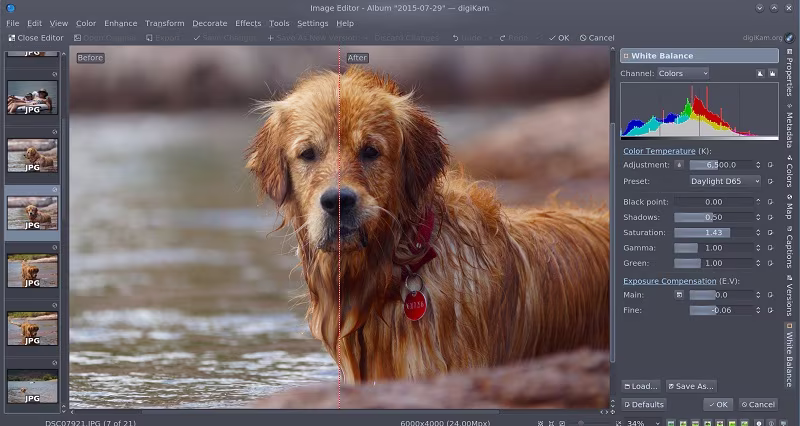The height and width of the screenshot is (426, 800).
Task: Reset the Adjustment temperature value to default
Action: [770, 165]
